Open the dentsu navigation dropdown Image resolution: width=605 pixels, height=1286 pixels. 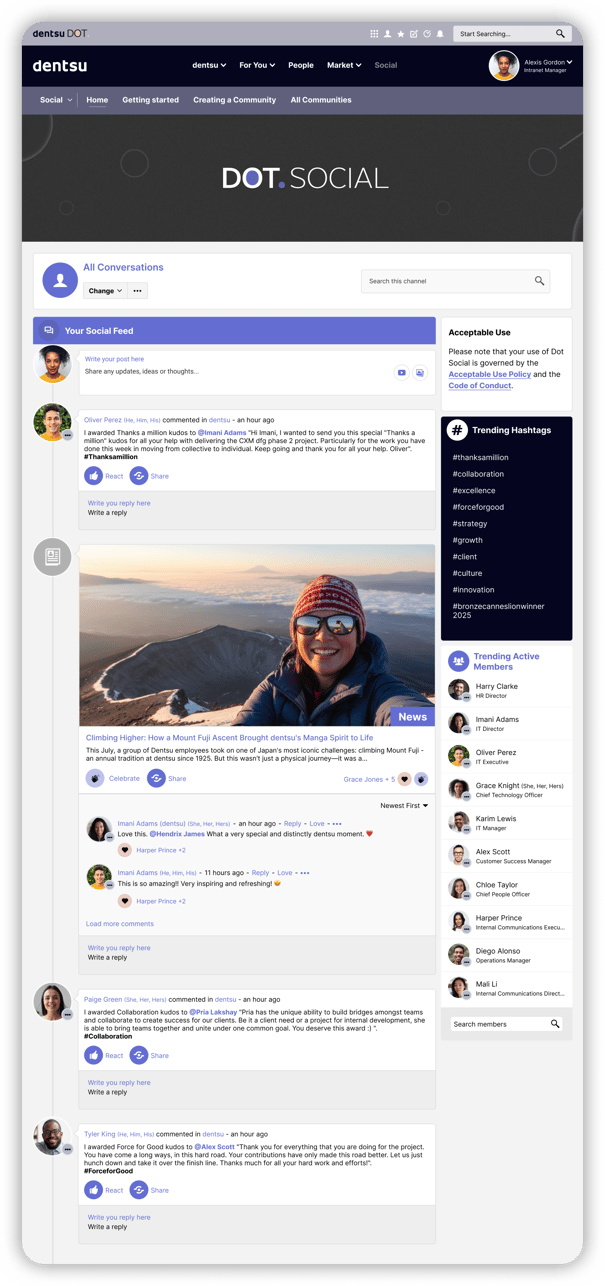click(x=209, y=65)
